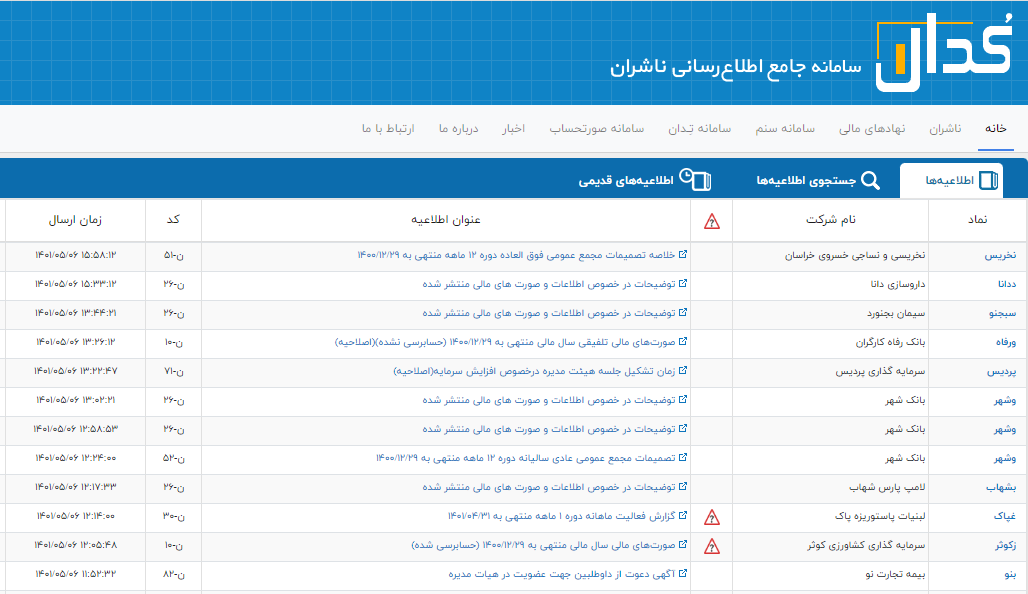Open وشهر's تصمیمات مجمع عمومی عادی سالیانه notice
The height and width of the screenshot is (594, 1028).
[526, 458]
